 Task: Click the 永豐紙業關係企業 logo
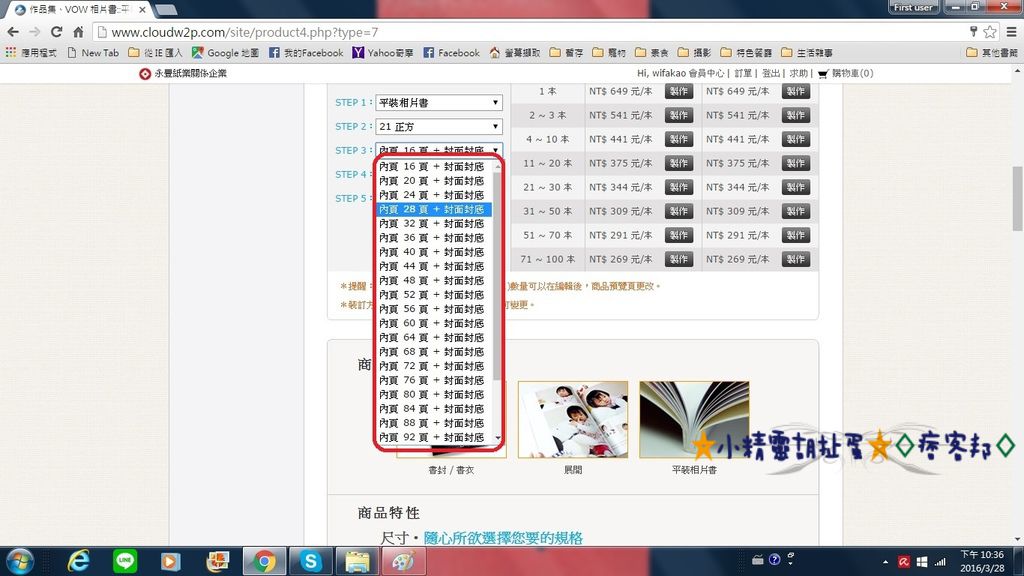click(x=183, y=73)
